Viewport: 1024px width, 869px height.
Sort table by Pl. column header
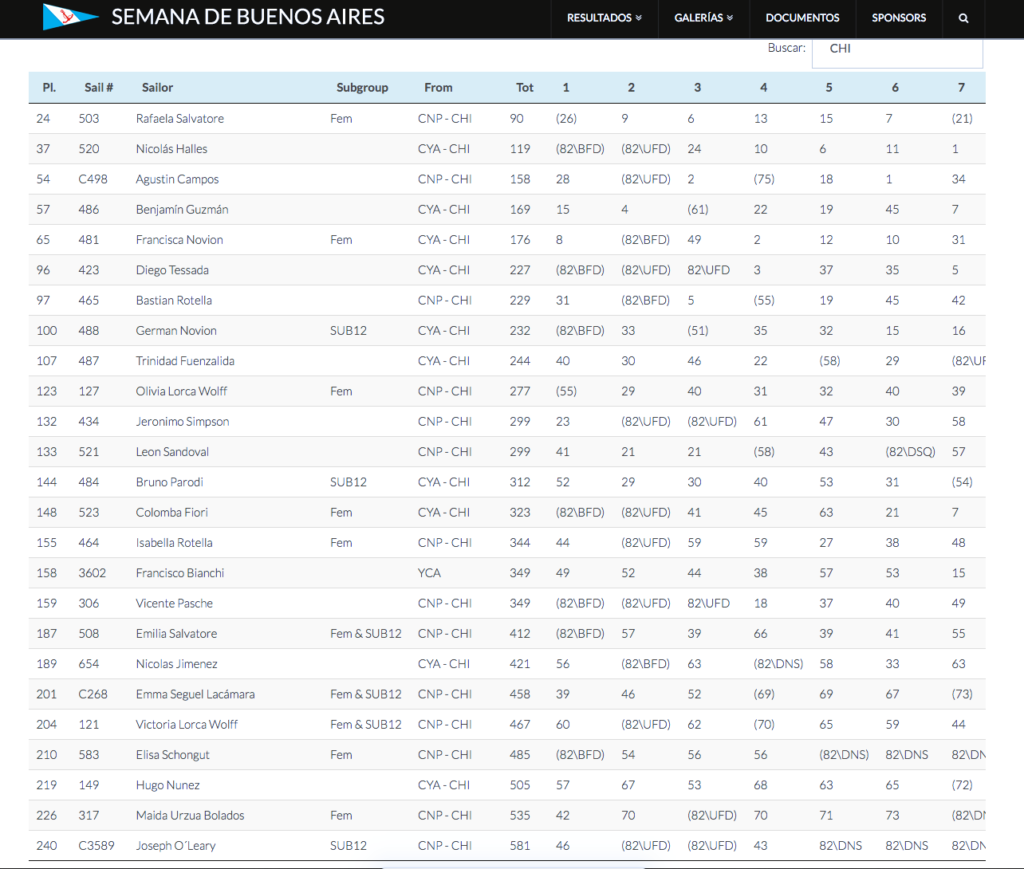tap(48, 88)
